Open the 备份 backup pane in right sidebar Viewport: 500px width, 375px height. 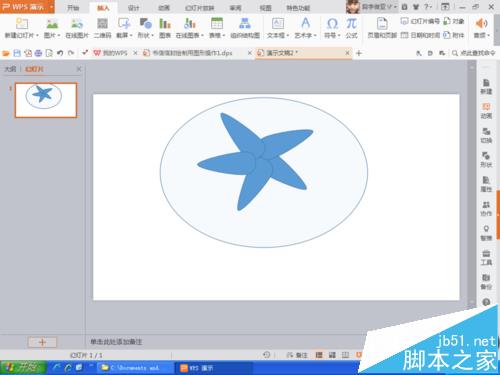click(x=486, y=282)
